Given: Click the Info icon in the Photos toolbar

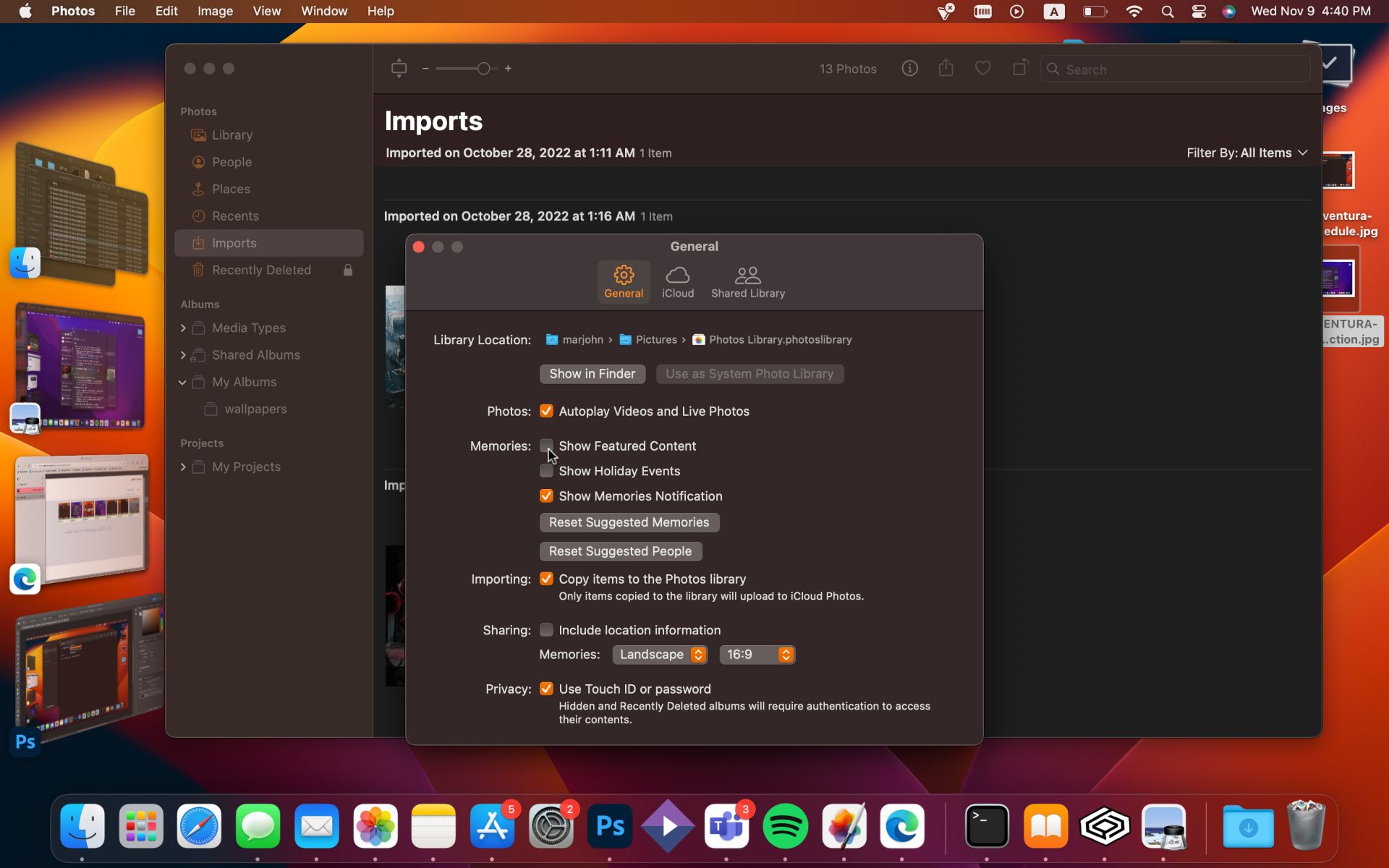Looking at the screenshot, I should [909, 69].
